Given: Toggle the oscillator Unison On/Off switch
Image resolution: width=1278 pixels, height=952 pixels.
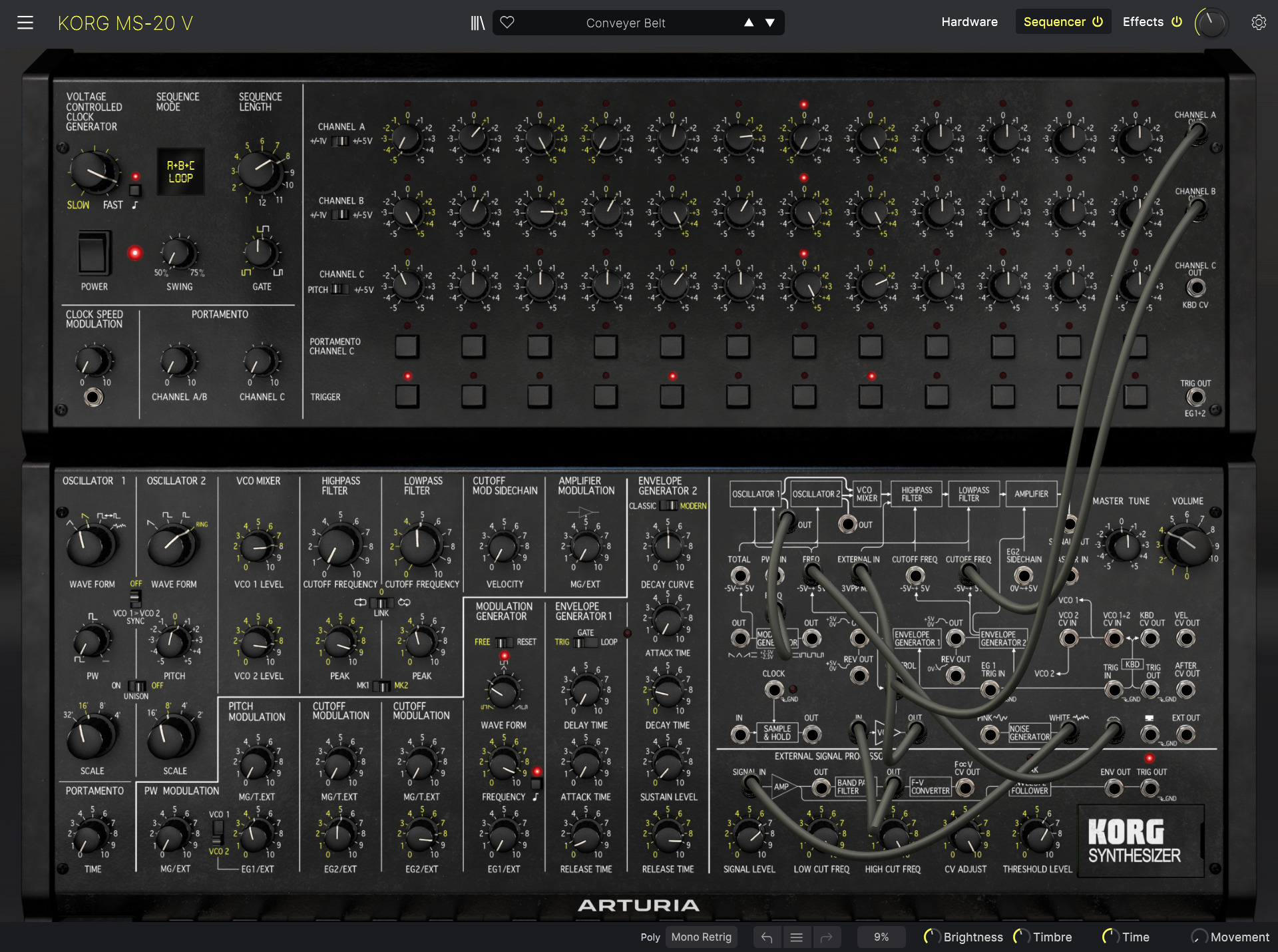Looking at the screenshot, I should pyautogui.click(x=136, y=685).
